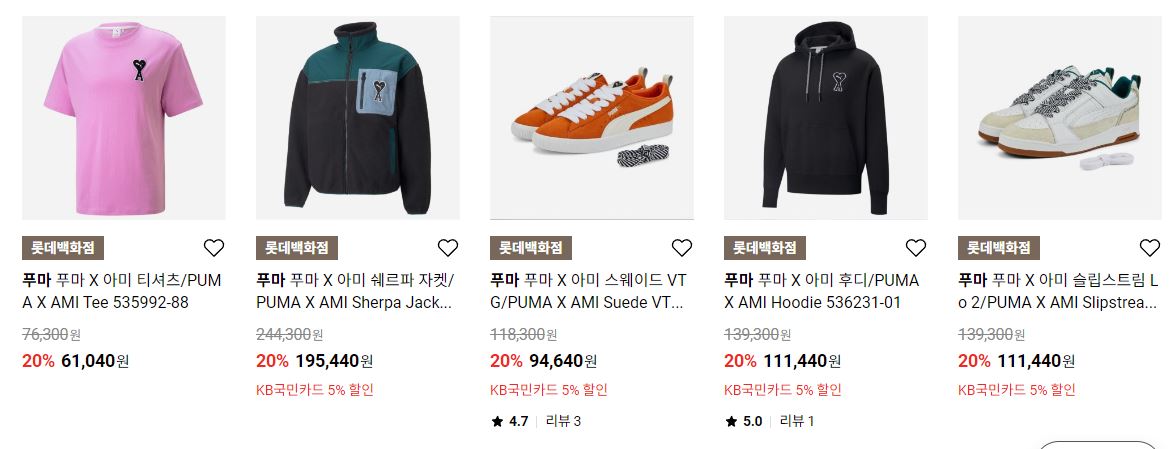Like the black PUMA X AMI Hoodie
Viewport: 1172px width, 449px height.
tap(916, 248)
